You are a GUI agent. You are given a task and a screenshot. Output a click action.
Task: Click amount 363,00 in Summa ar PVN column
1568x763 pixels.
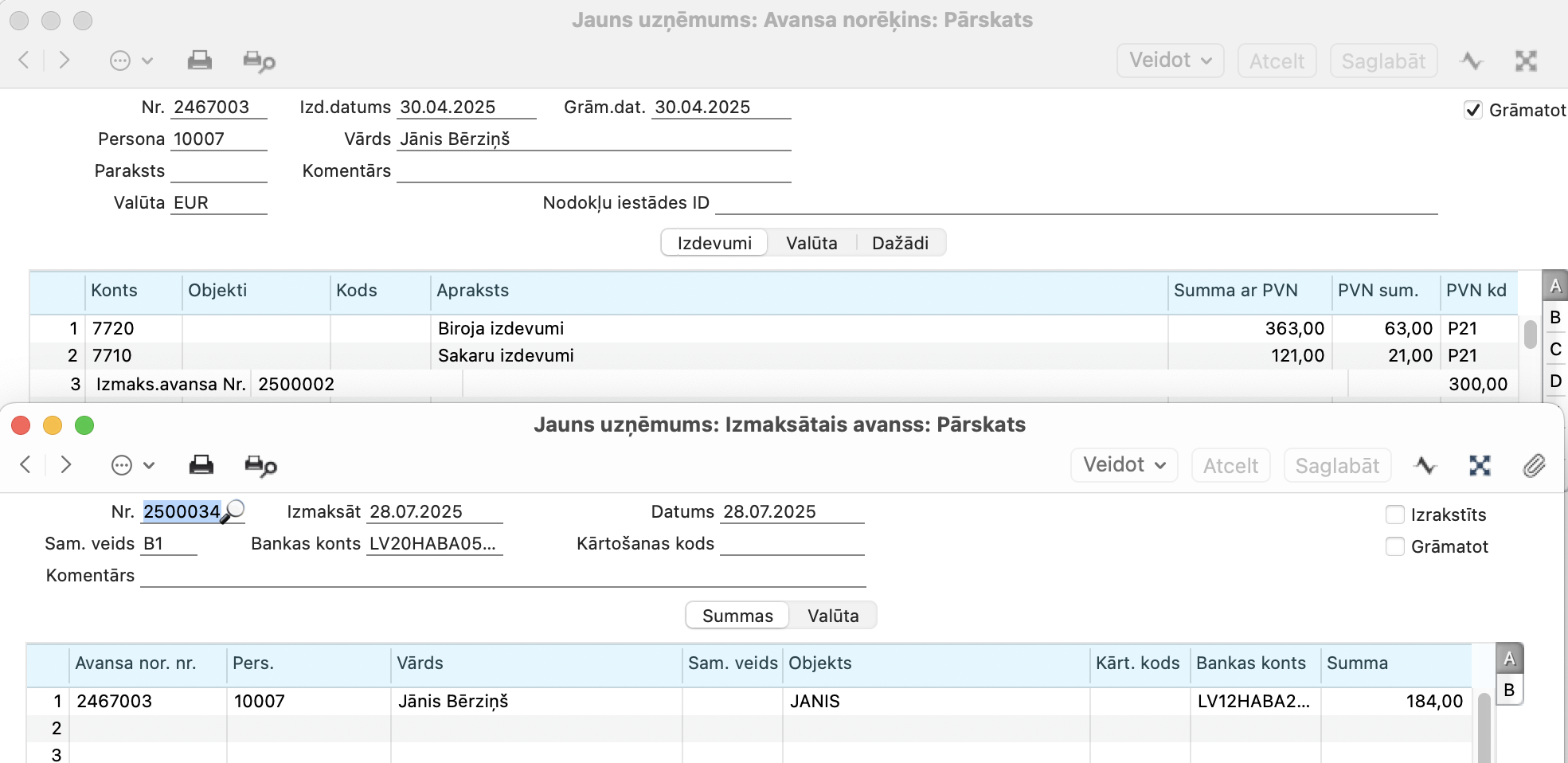(x=1250, y=328)
